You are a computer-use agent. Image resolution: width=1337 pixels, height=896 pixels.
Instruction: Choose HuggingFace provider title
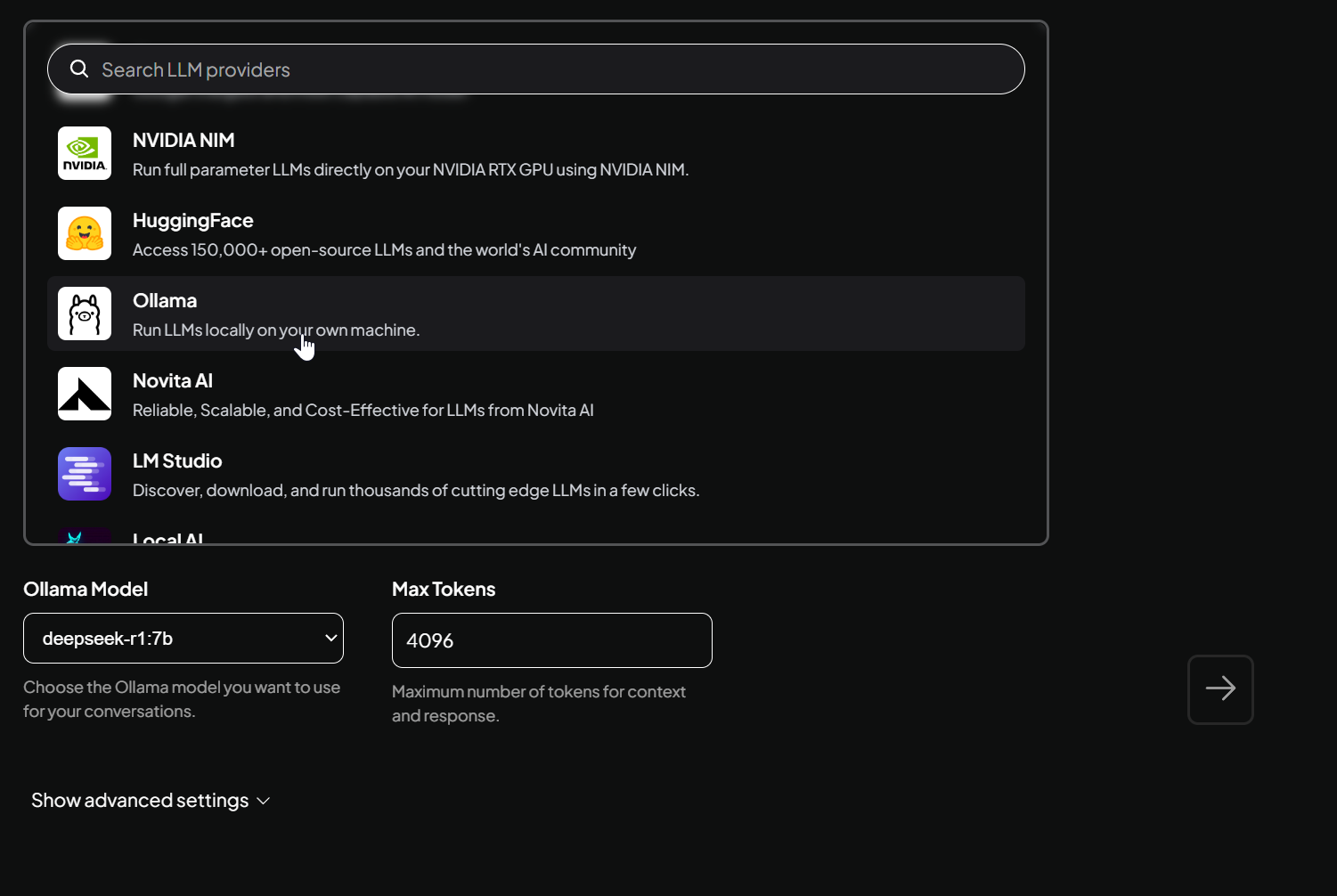[x=192, y=221]
